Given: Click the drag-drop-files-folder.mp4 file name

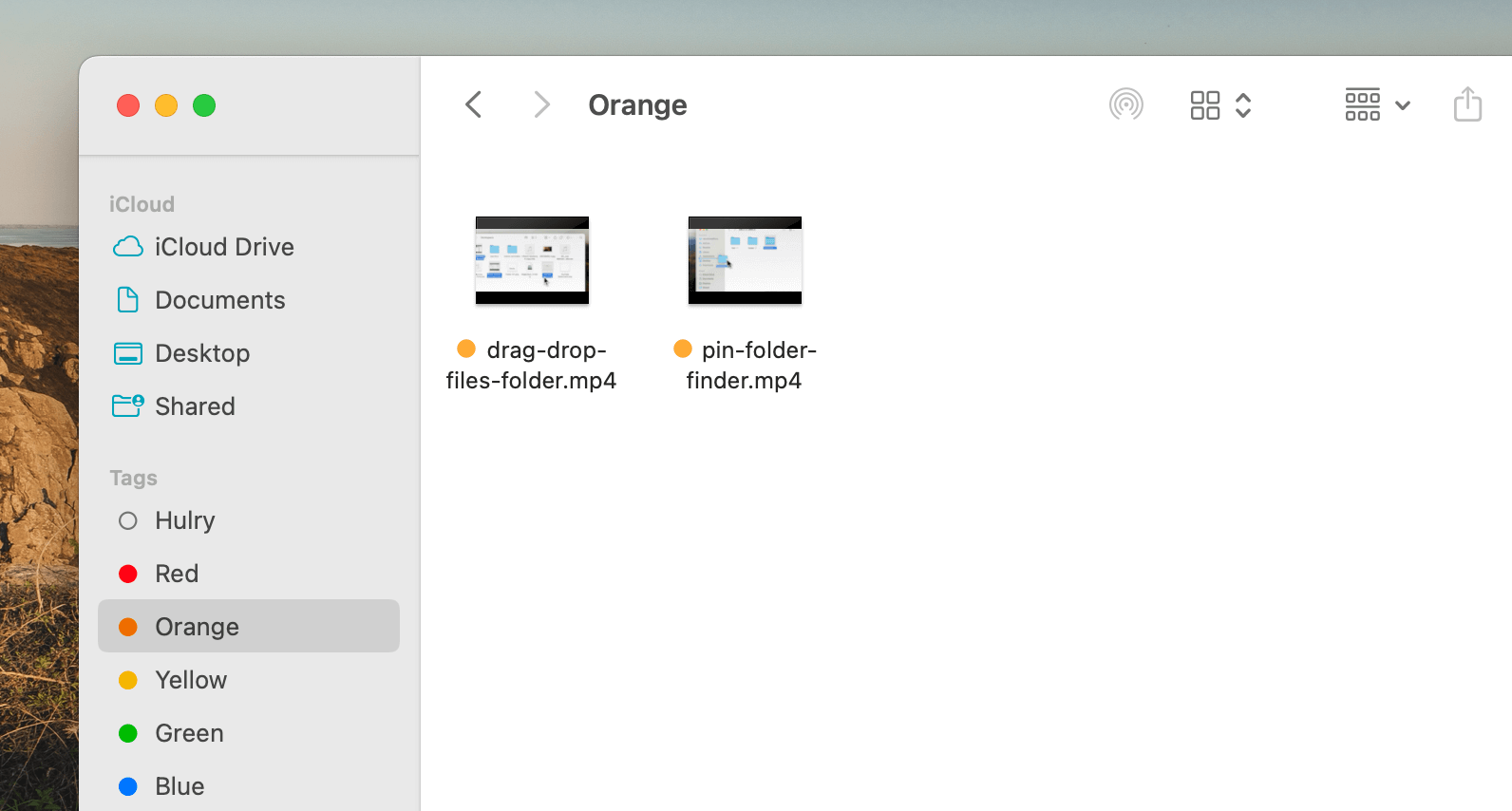Looking at the screenshot, I should [532, 366].
